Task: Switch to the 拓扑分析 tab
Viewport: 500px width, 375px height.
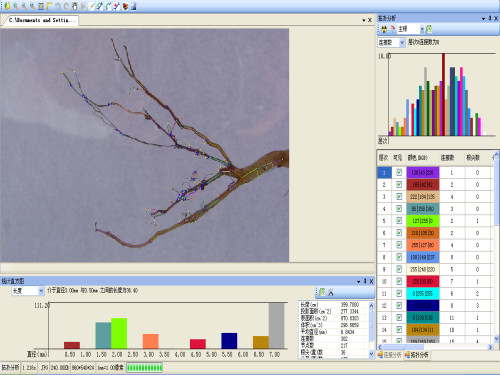Action: [417, 355]
